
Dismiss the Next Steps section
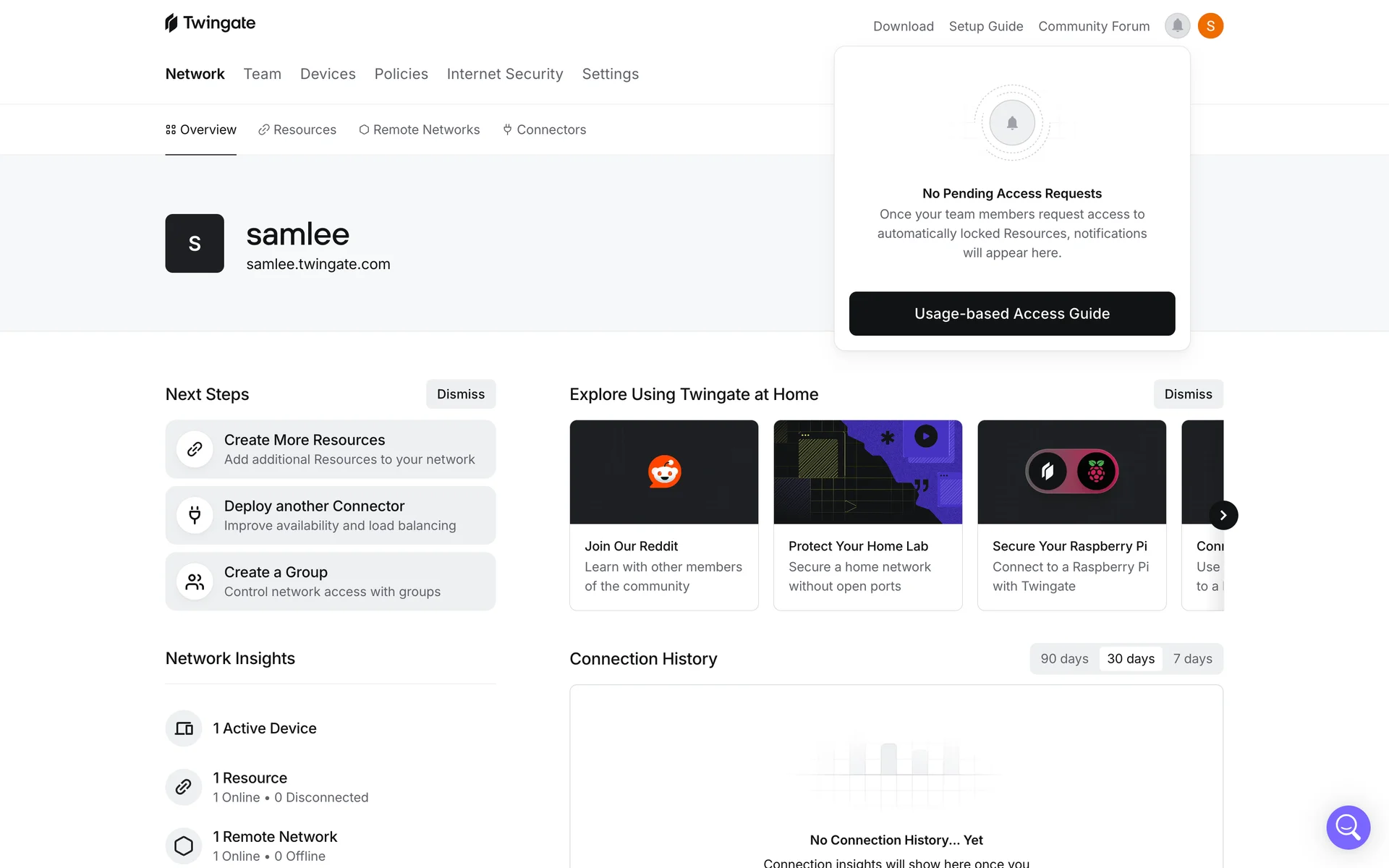pos(460,394)
